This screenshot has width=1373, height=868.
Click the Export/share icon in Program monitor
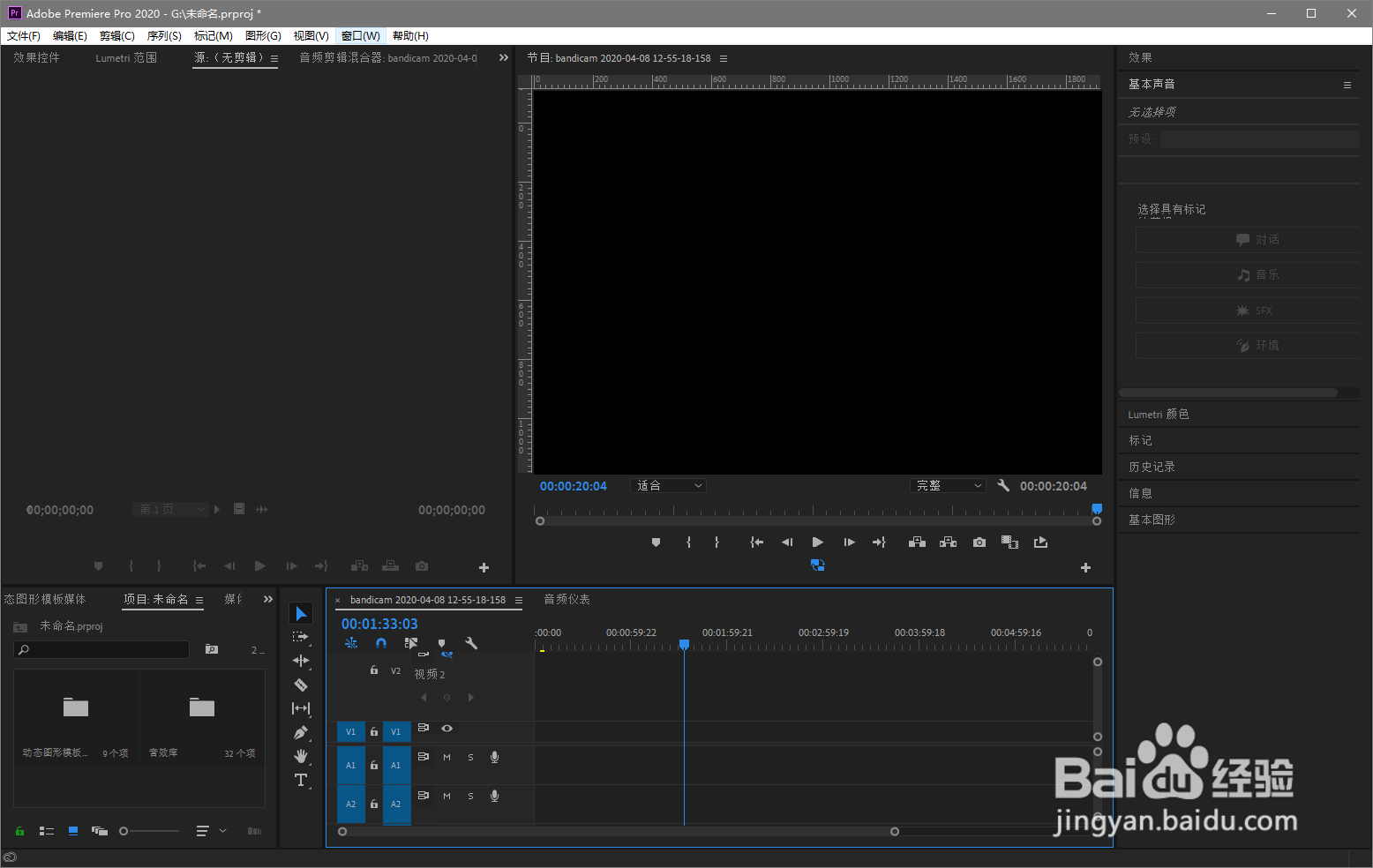tap(1041, 542)
